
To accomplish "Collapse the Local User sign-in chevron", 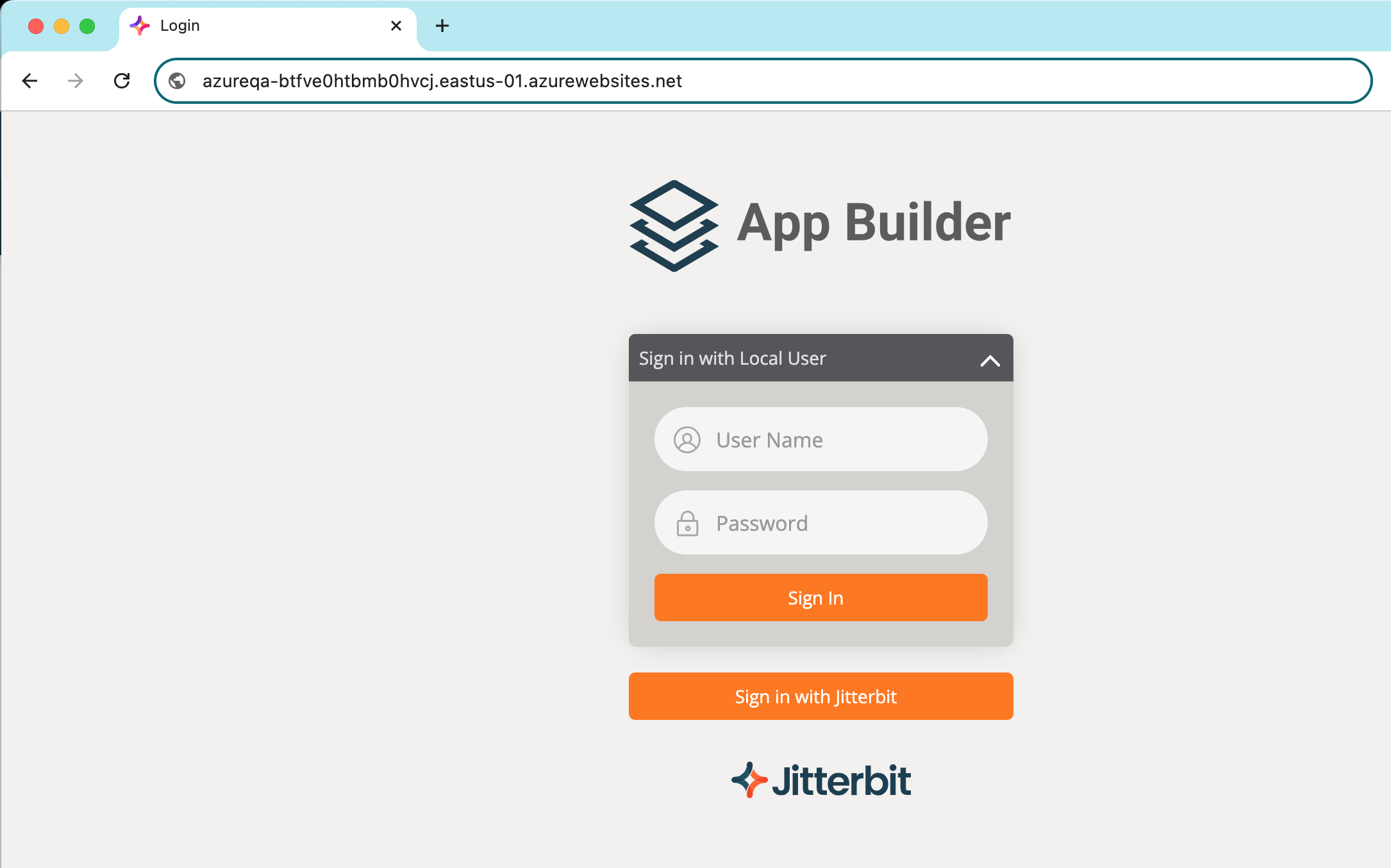I will coord(990,360).
